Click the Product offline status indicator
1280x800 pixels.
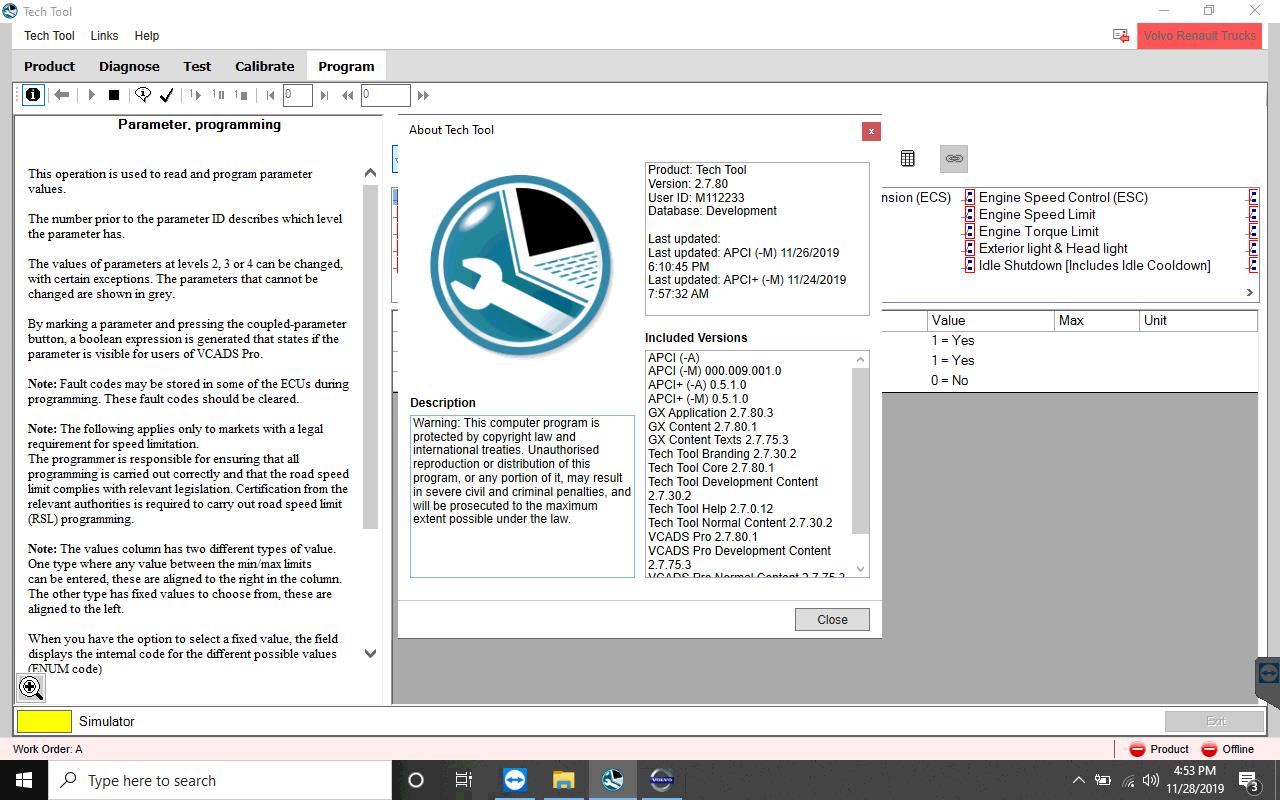pyautogui.click(x=1159, y=749)
